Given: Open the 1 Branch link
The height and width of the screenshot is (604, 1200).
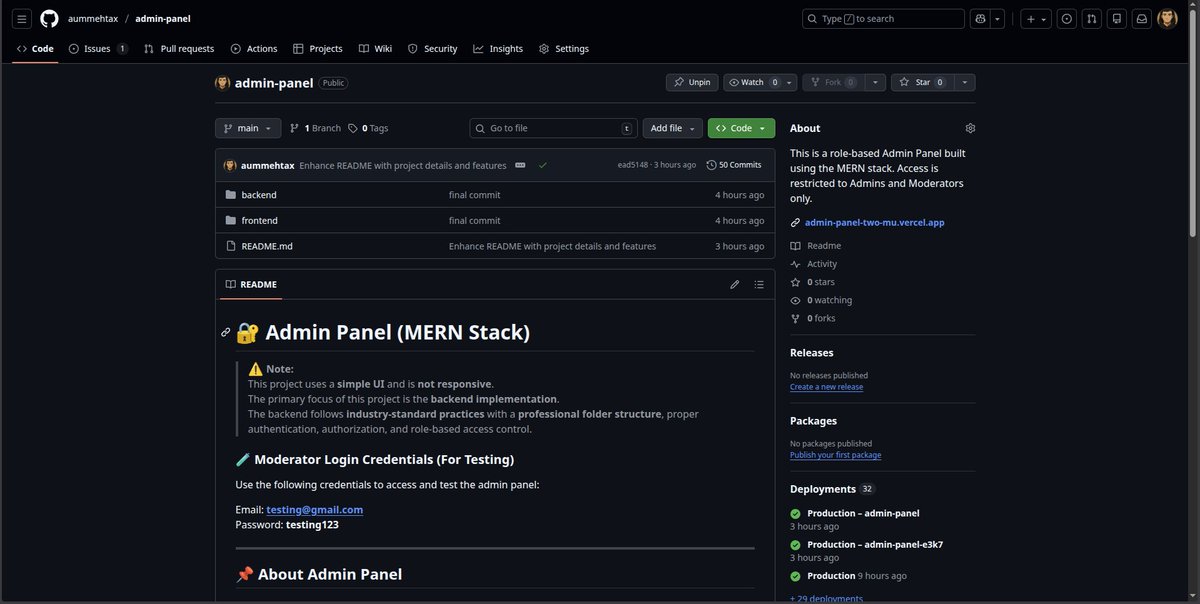Looking at the screenshot, I should pos(315,128).
